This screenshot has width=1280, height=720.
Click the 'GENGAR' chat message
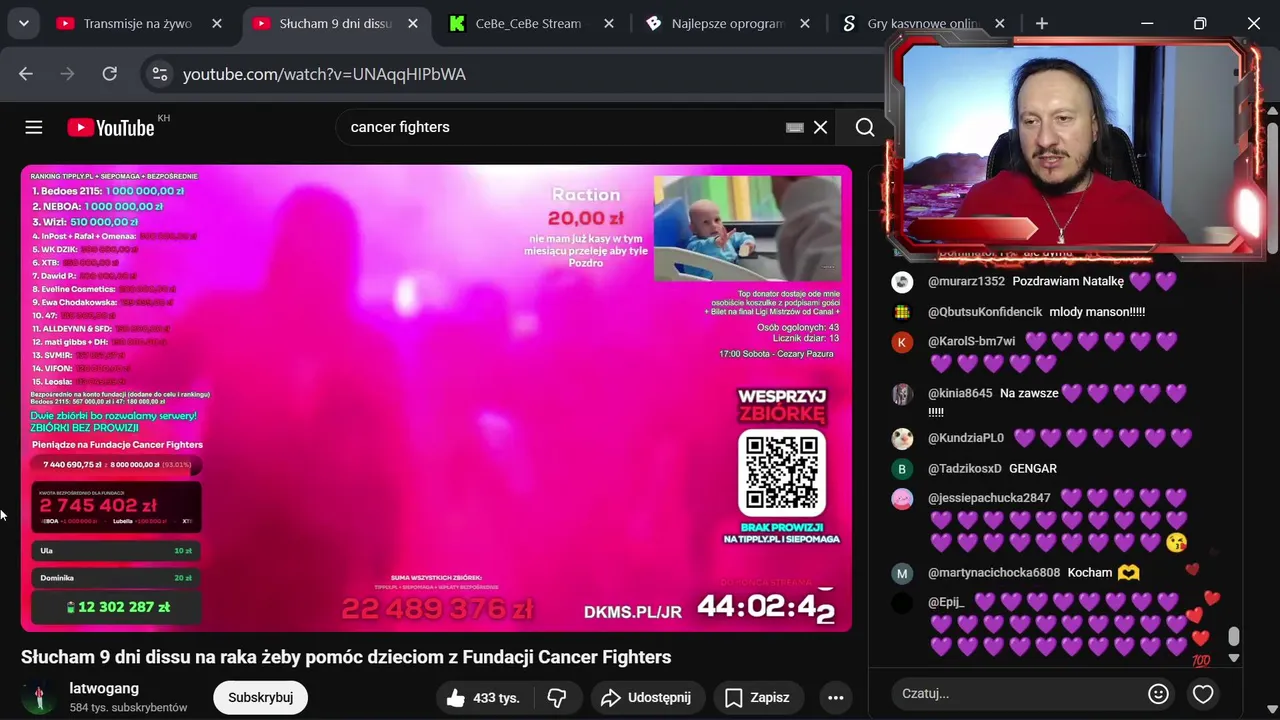1033,468
